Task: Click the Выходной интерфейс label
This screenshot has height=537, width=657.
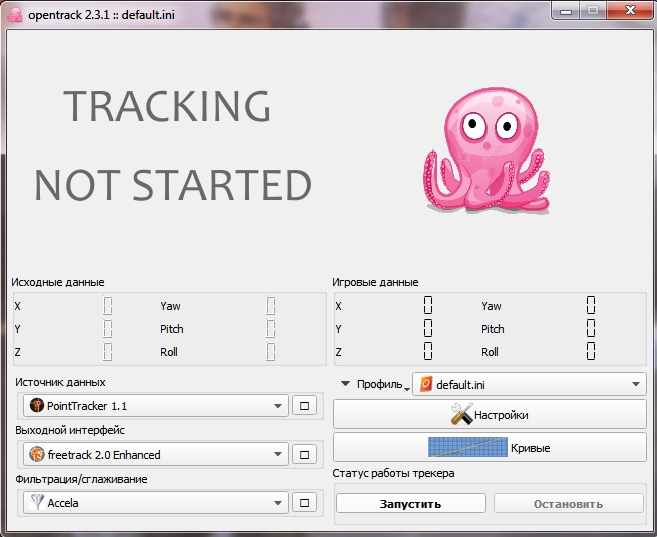Action: point(70,430)
